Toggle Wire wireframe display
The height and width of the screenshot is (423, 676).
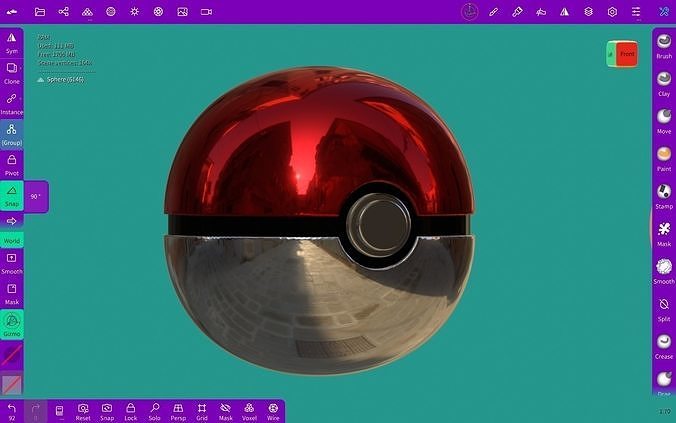273,411
